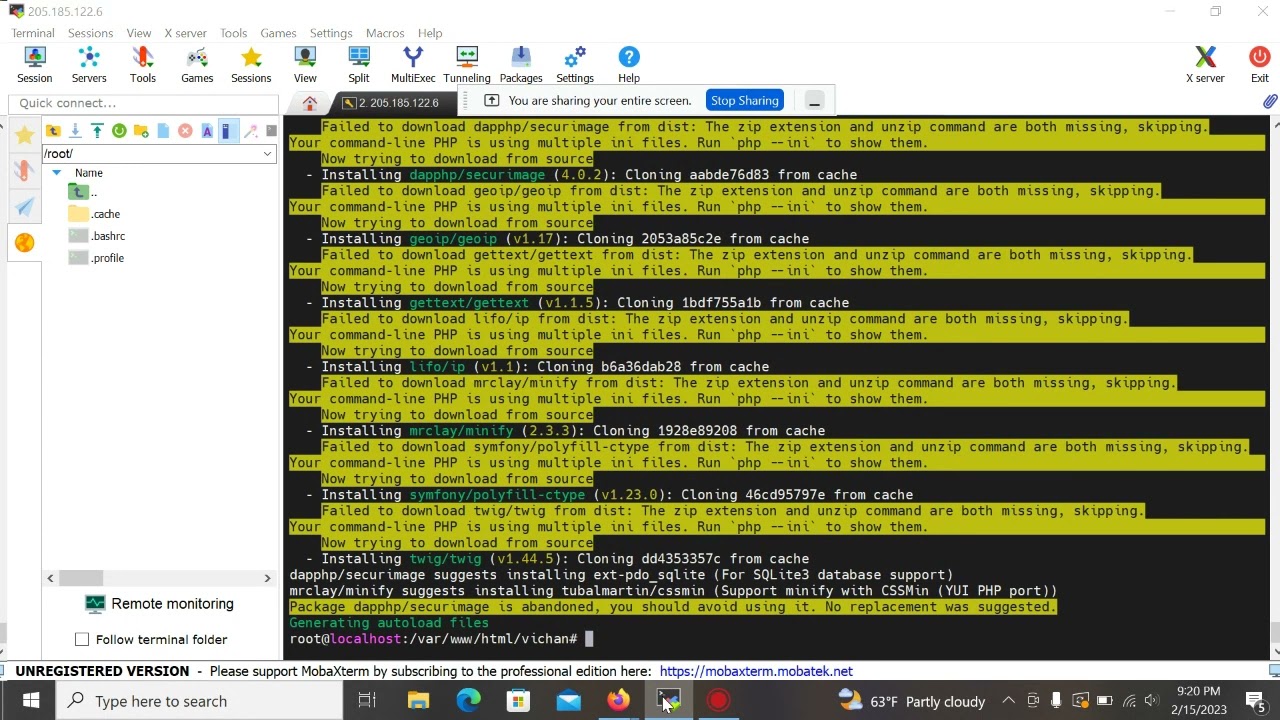Image resolution: width=1280 pixels, height=720 pixels.
Task: Click the Windows search box
Action: (200, 701)
